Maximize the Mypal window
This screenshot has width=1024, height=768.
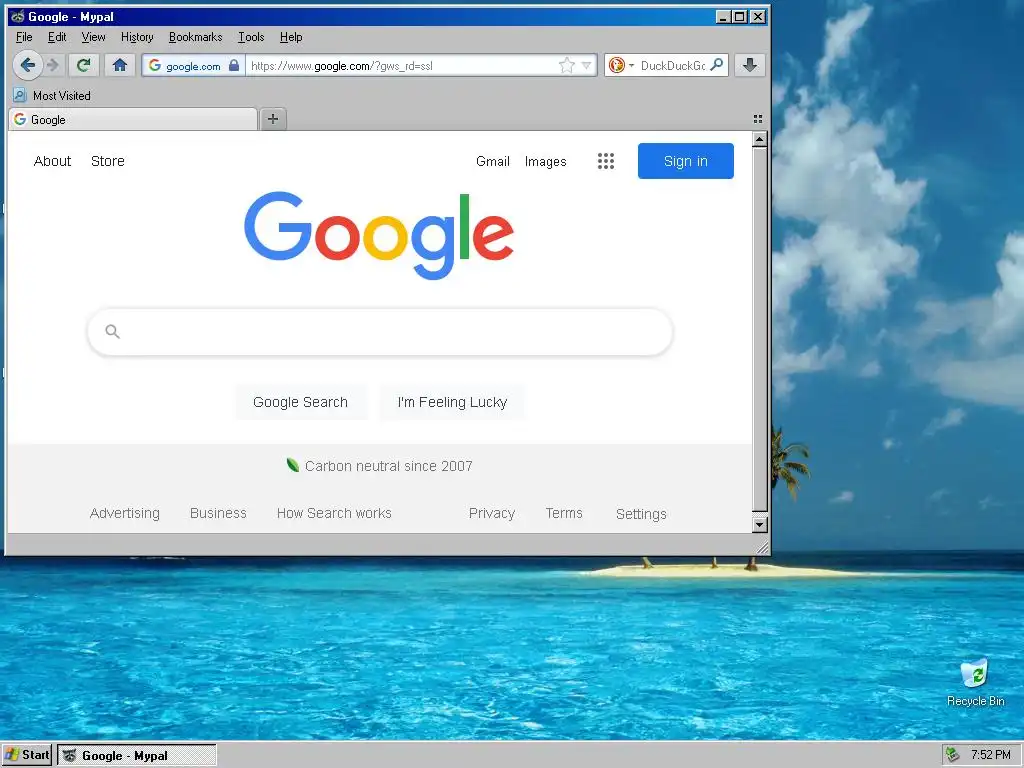[x=740, y=16]
